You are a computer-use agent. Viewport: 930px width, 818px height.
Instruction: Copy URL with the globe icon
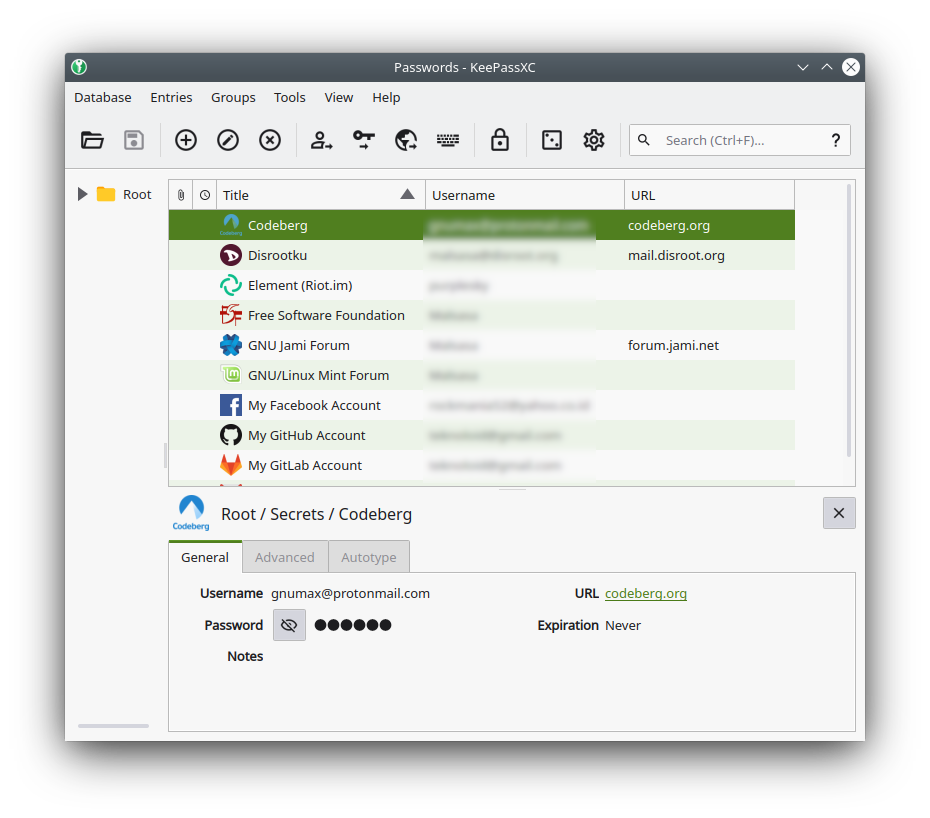(x=406, y=141)
